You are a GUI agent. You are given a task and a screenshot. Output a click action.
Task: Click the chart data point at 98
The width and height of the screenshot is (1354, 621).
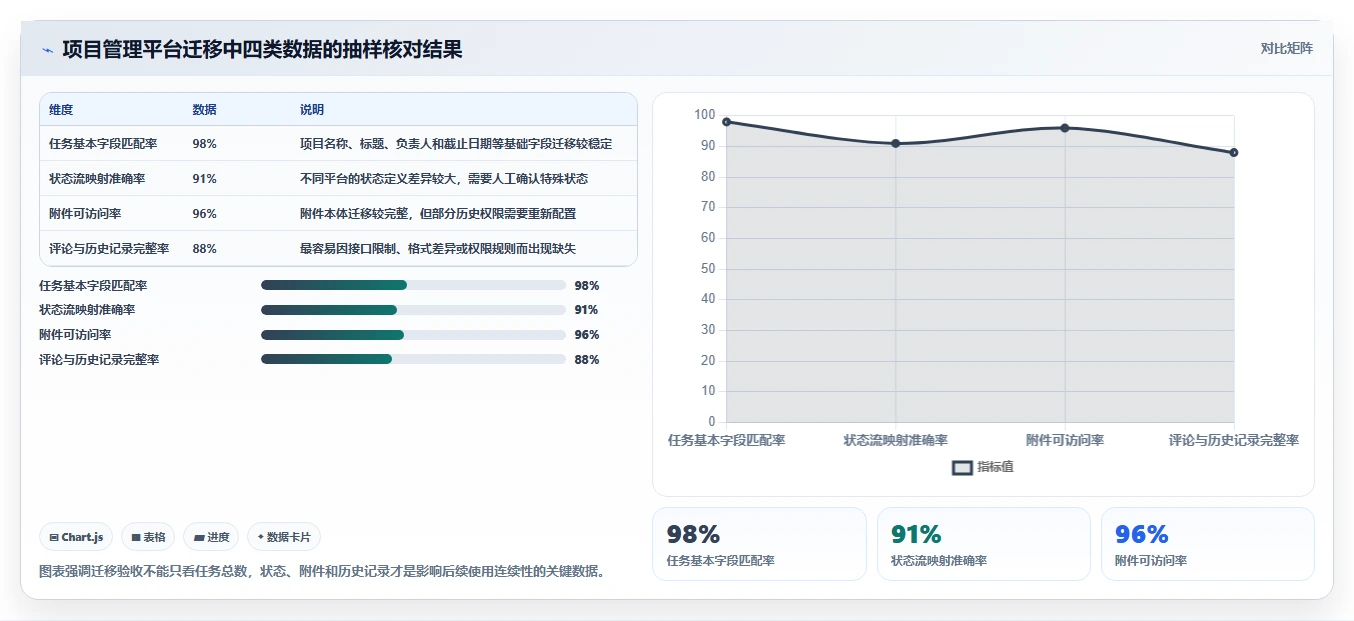pos(726,122)
